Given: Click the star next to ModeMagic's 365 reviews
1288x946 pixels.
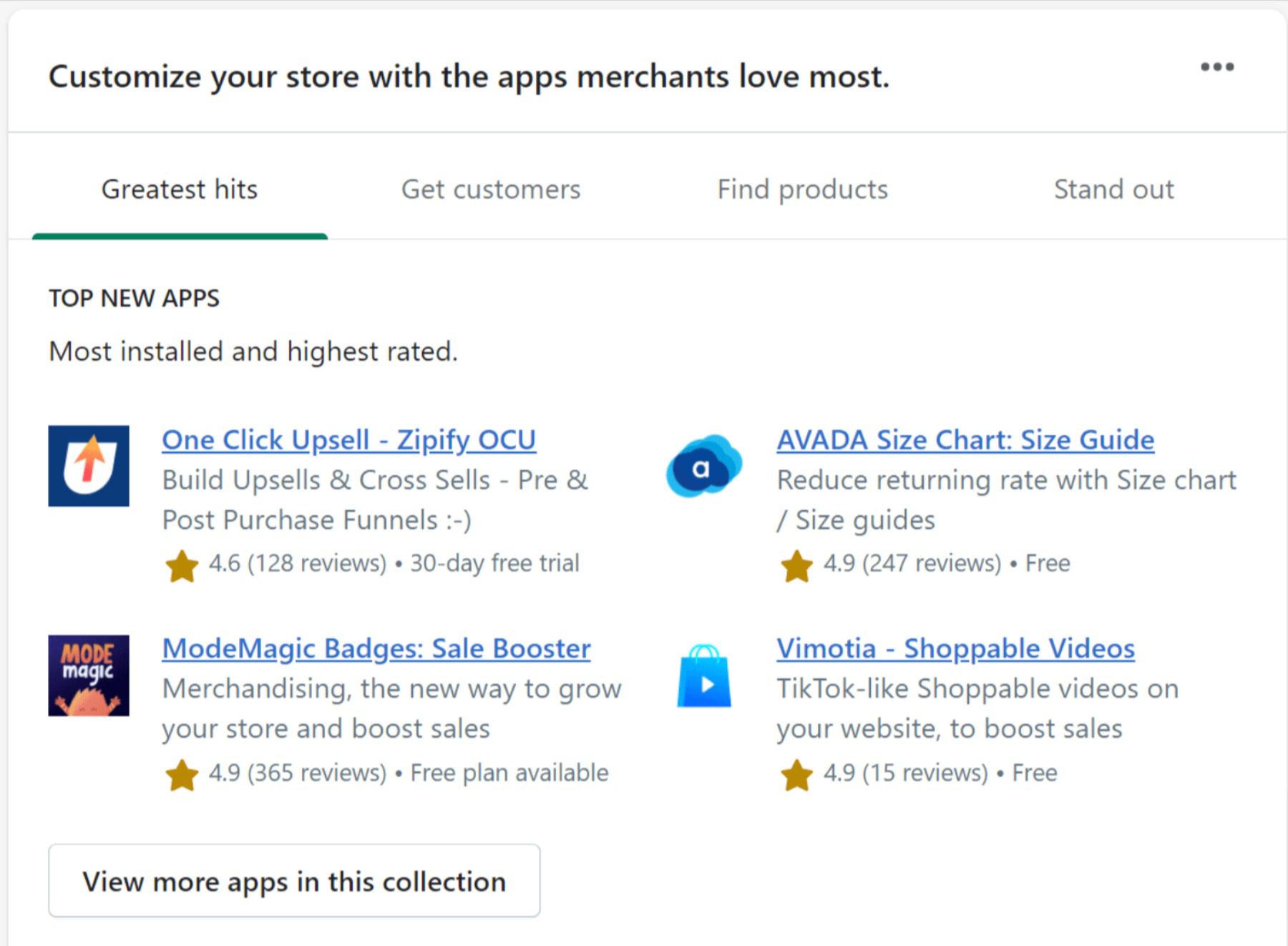Looking at the screenshot, I should tap(182, 774).
